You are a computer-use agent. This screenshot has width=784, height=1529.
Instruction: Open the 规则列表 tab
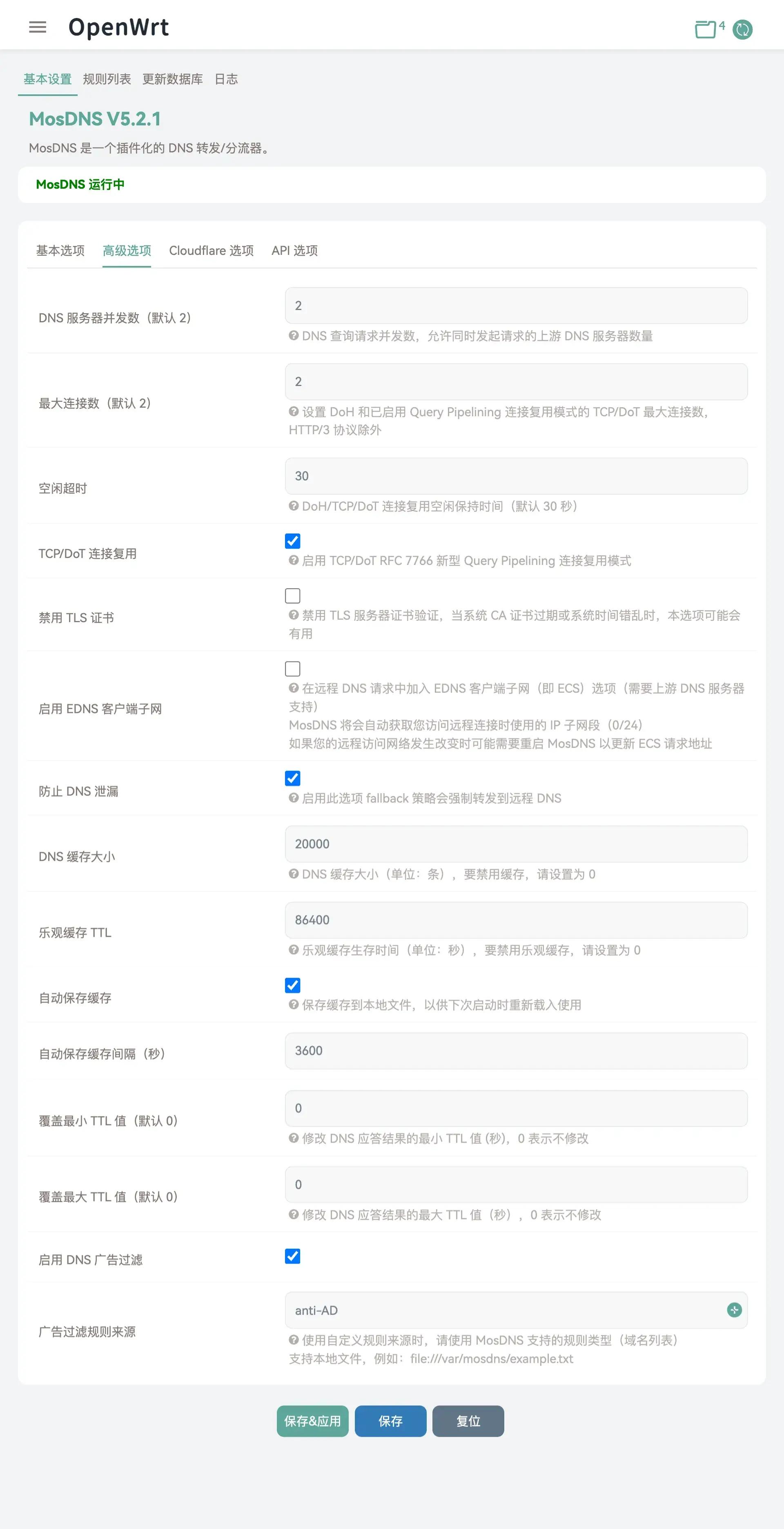(107, 79)
